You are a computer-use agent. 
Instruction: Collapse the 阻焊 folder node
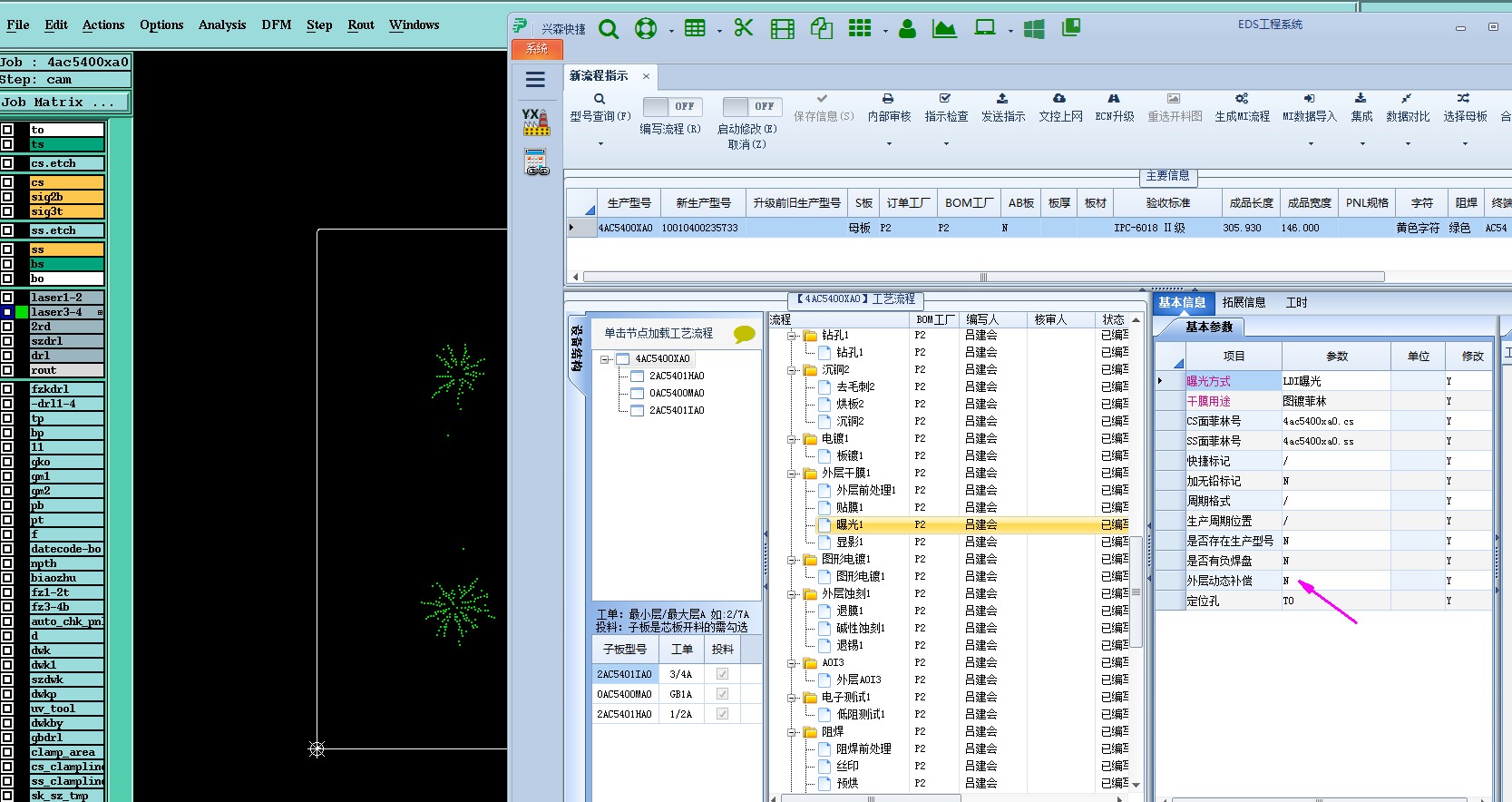(x=793, y=732)
